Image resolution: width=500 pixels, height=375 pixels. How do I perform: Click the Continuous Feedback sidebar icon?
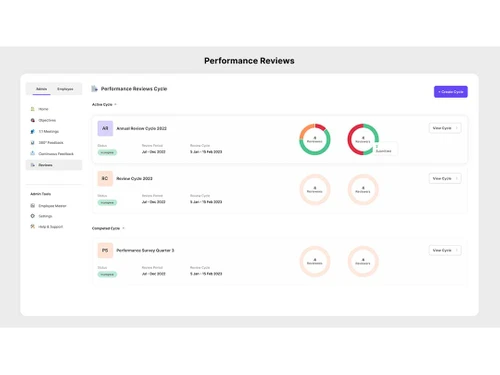tap(32, 154)
